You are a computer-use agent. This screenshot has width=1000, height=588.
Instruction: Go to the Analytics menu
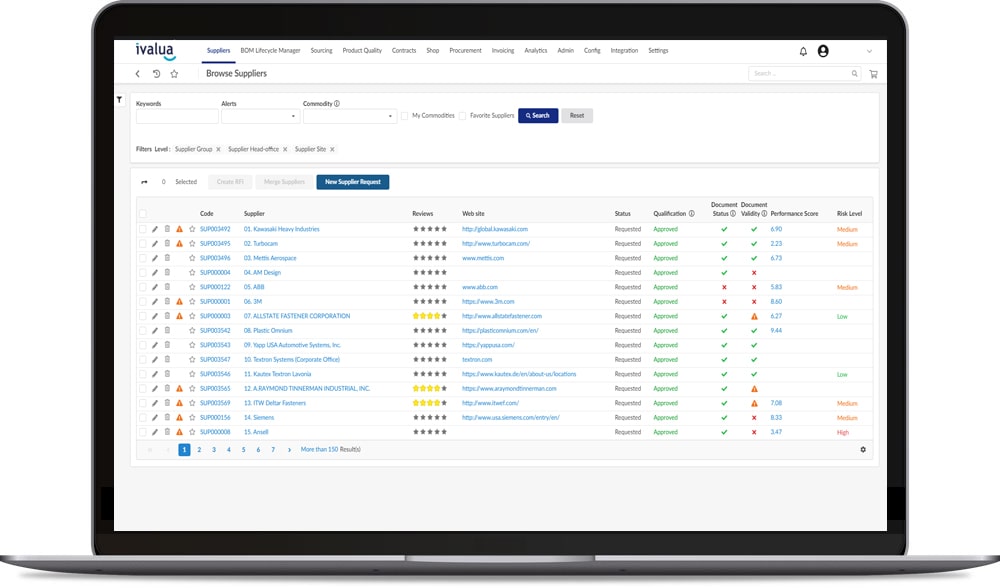(x=536, y=50)
